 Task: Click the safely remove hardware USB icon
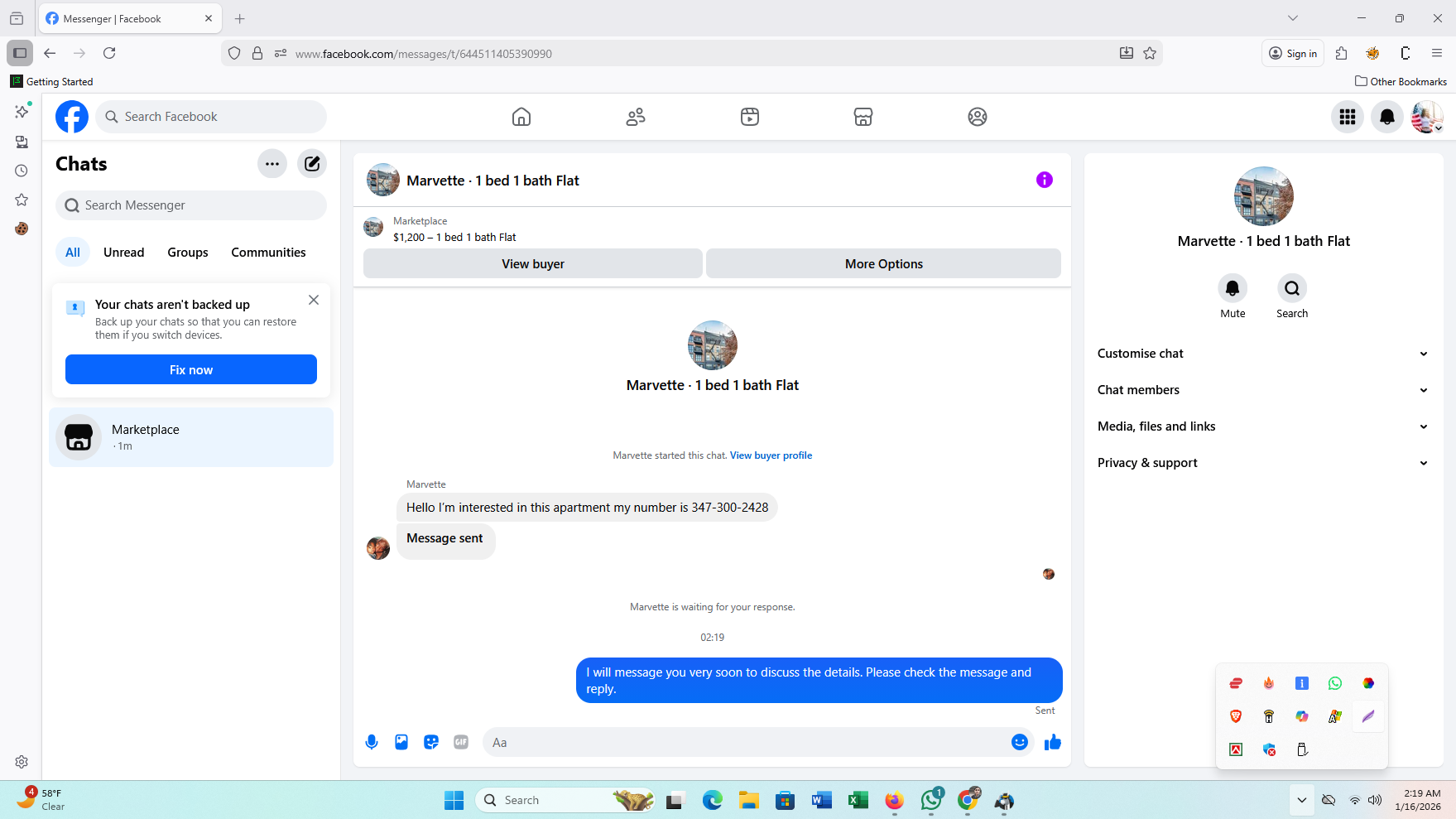click(x=1302, y=749)
